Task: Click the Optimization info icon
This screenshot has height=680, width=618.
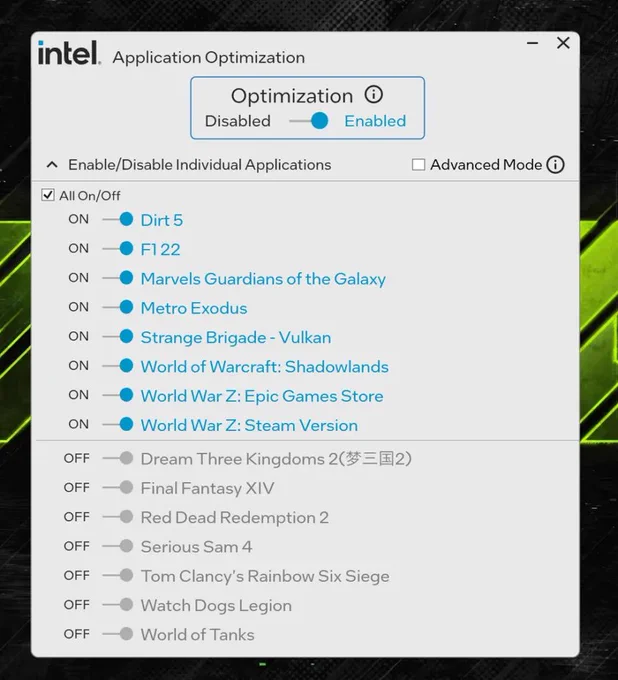Action: click(373, 94)
